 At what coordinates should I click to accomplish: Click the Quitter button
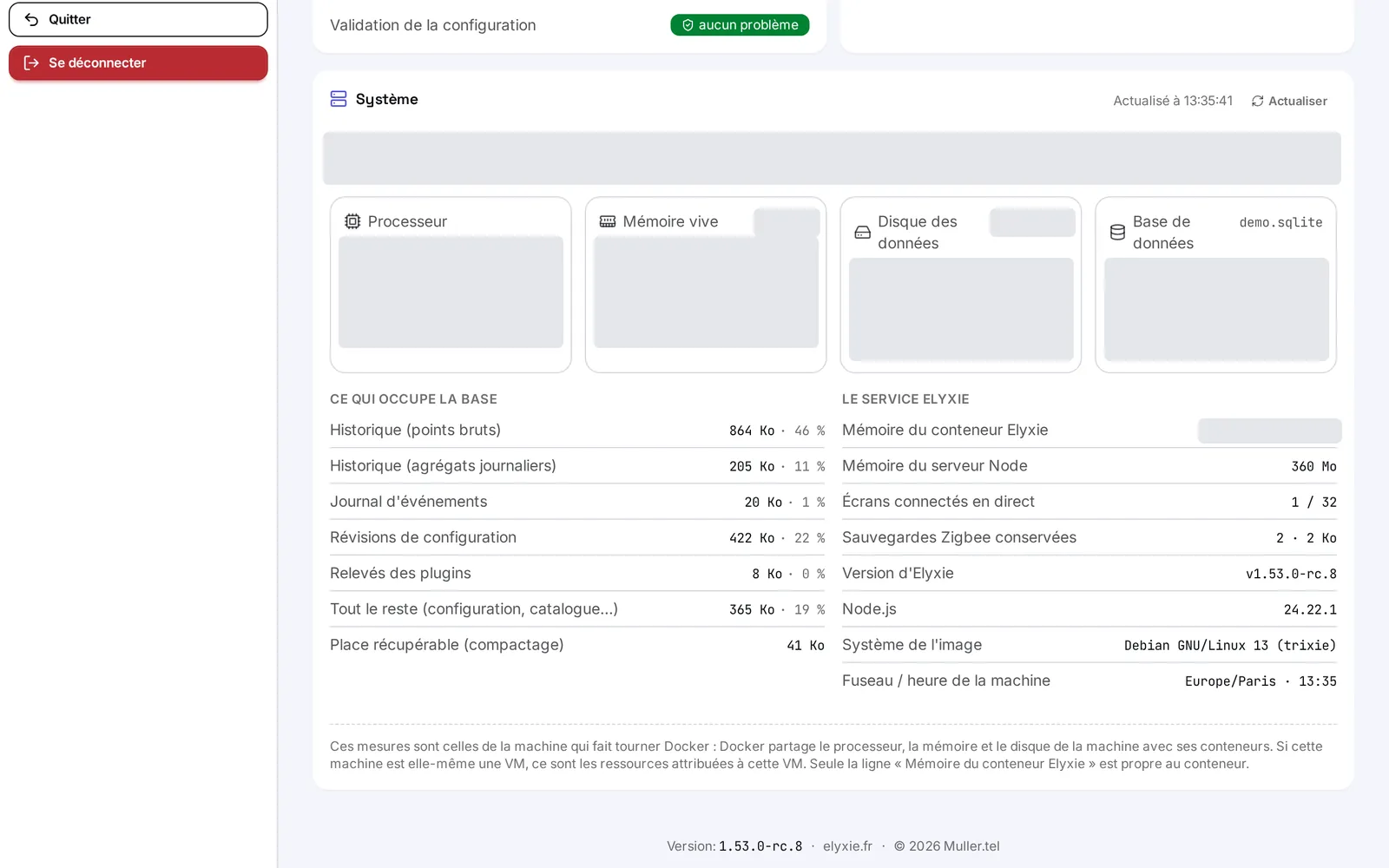coord(138,19)
